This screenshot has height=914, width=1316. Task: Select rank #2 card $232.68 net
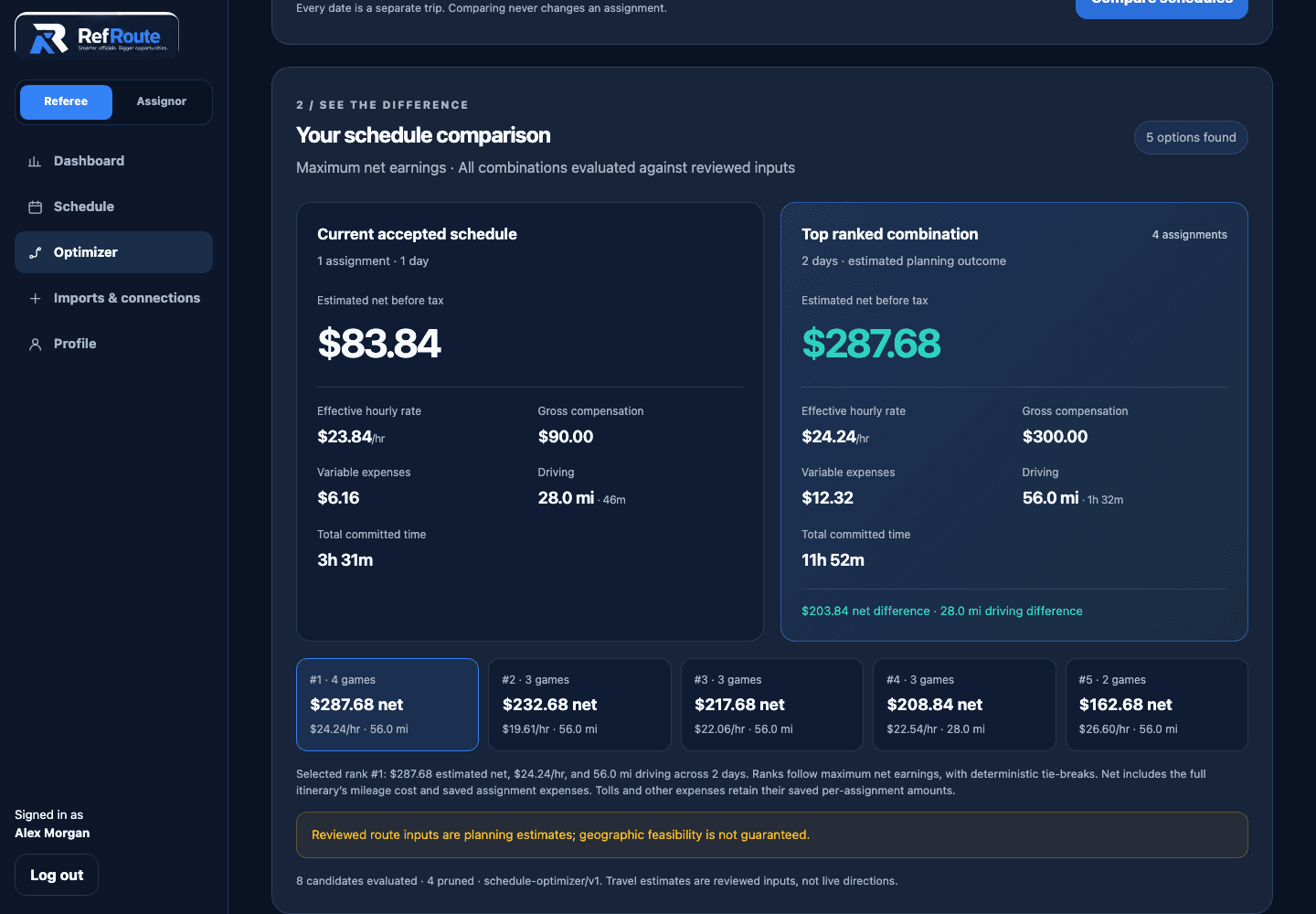pos(579,705)
